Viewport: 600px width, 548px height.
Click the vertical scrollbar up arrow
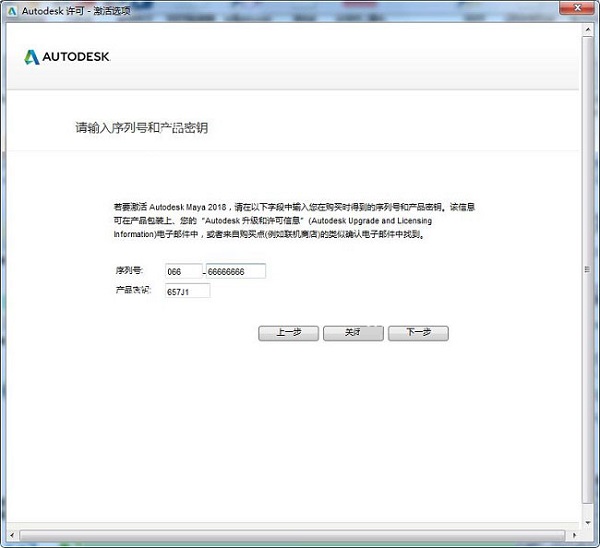coord(587,29)
